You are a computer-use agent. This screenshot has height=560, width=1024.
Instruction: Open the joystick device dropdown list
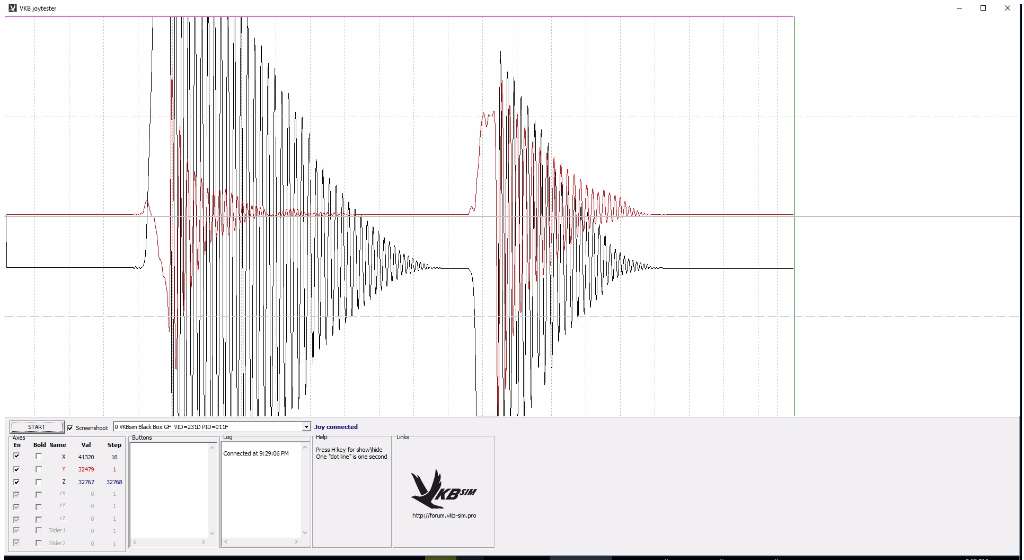[x=306, y=427]
